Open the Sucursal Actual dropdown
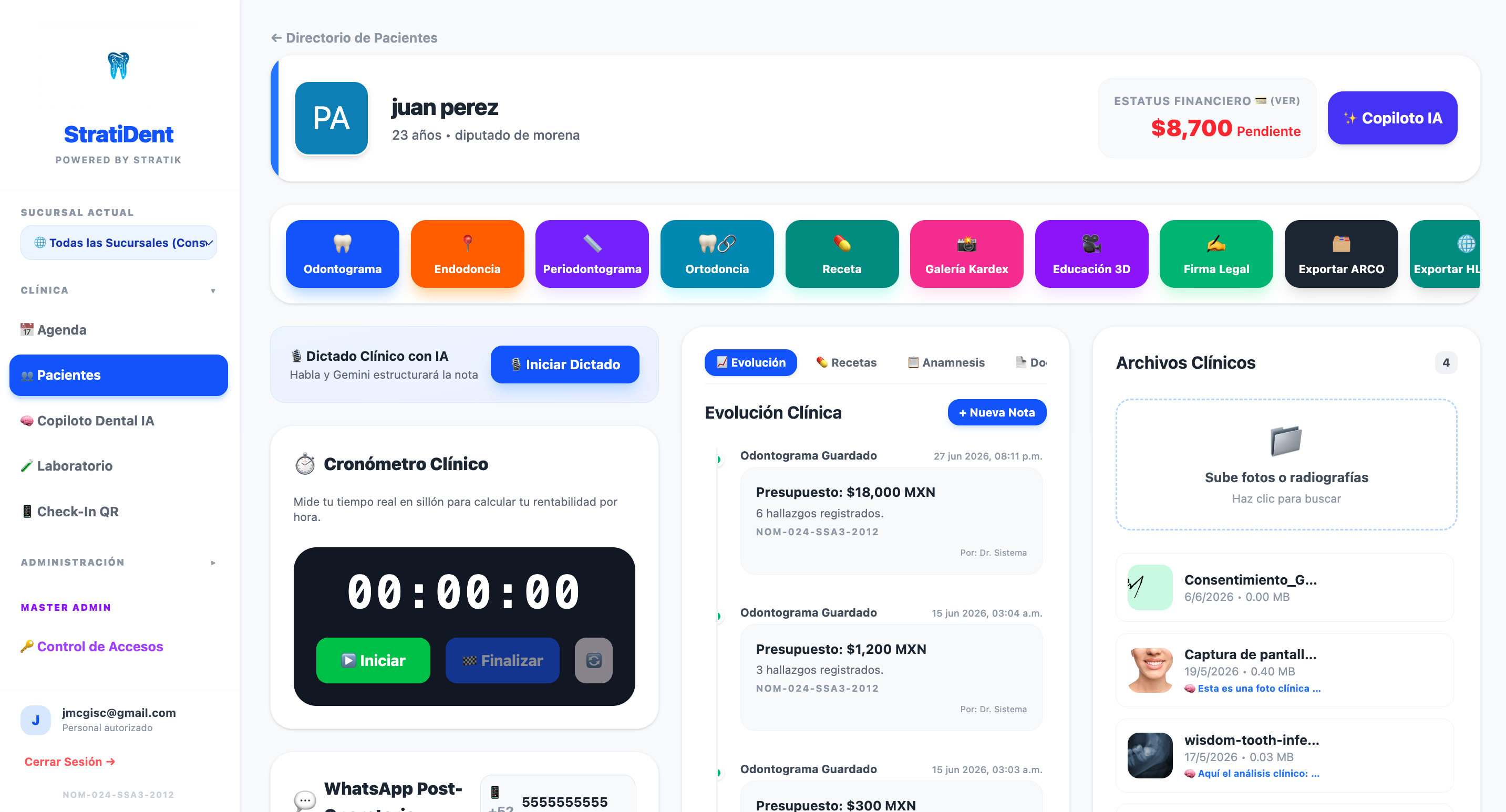 pos(119,243)
